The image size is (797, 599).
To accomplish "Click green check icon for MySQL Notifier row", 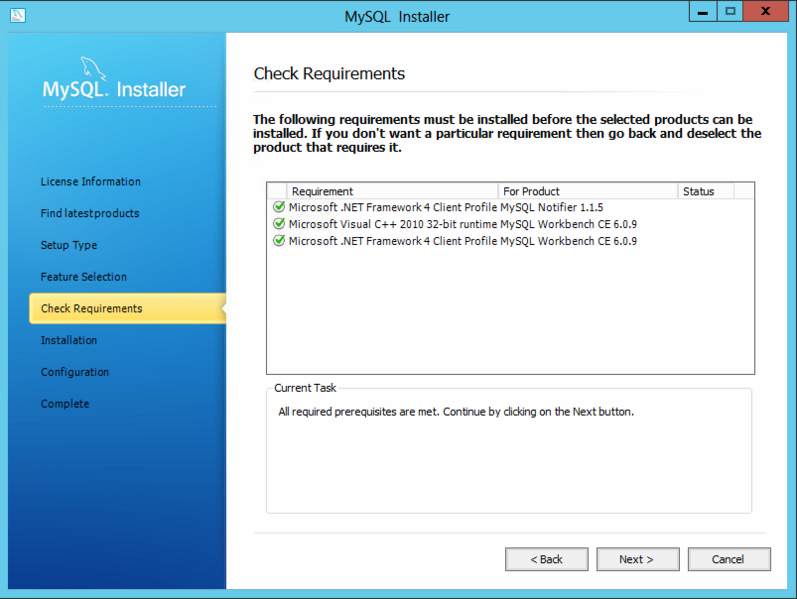I will [x=279, y=206].
